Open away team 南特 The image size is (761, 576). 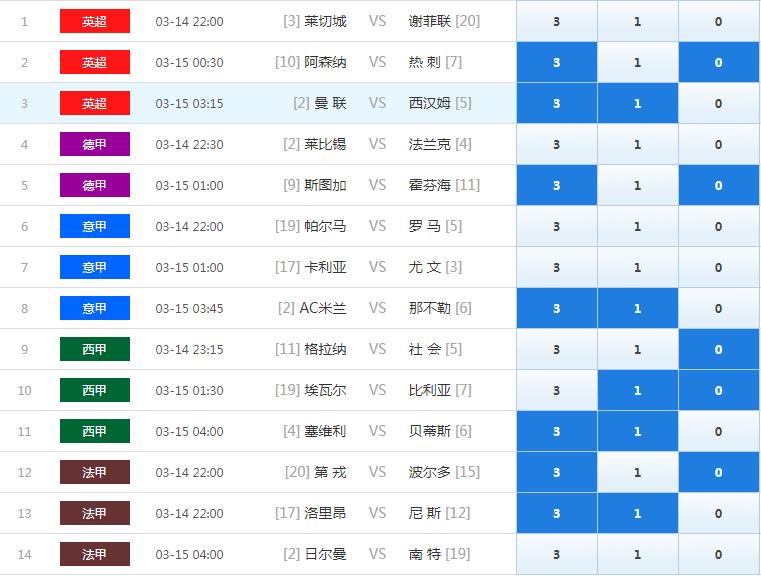point(425,554)
